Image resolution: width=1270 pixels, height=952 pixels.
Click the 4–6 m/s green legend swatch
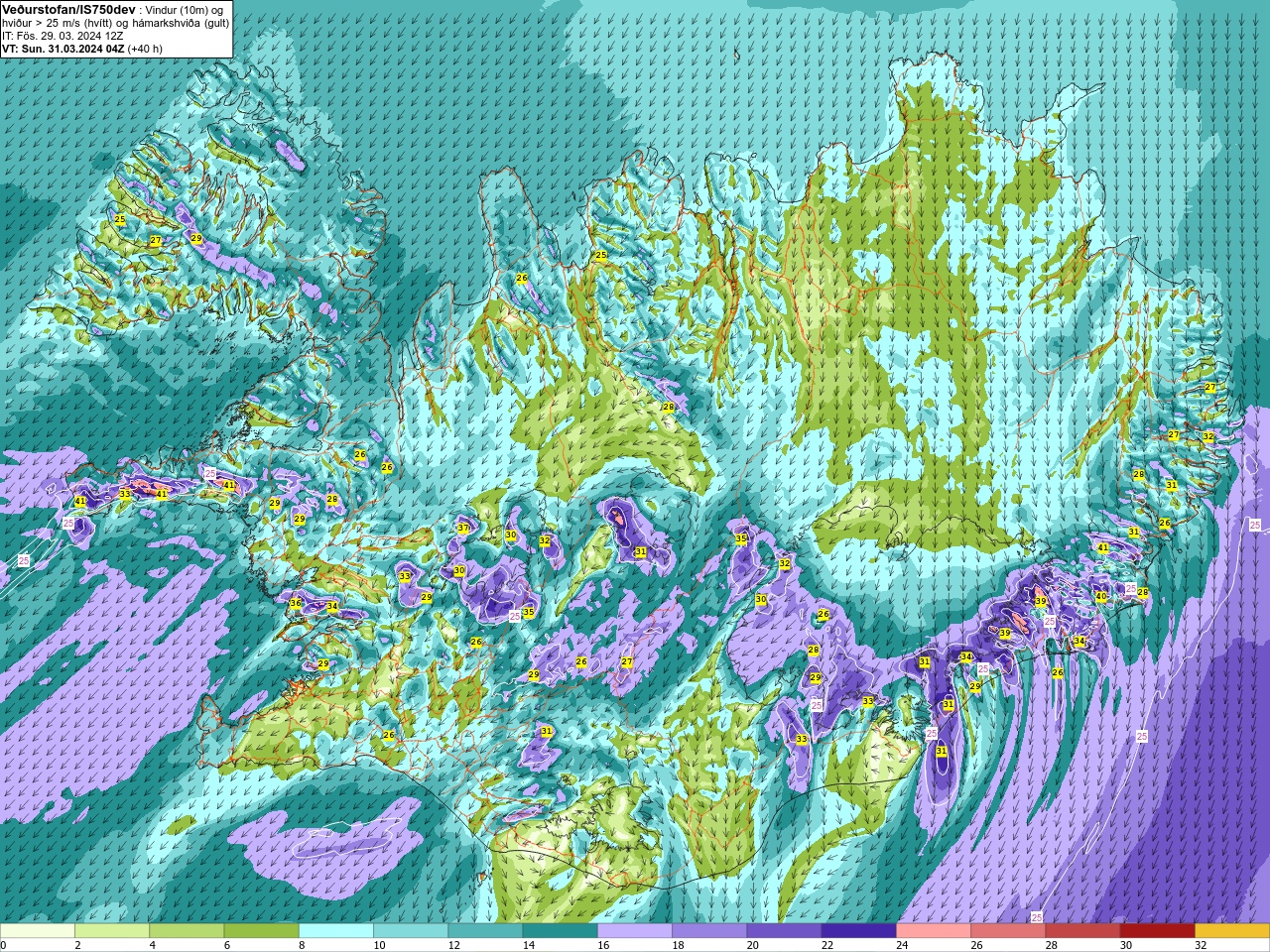(x=187, y=931)
